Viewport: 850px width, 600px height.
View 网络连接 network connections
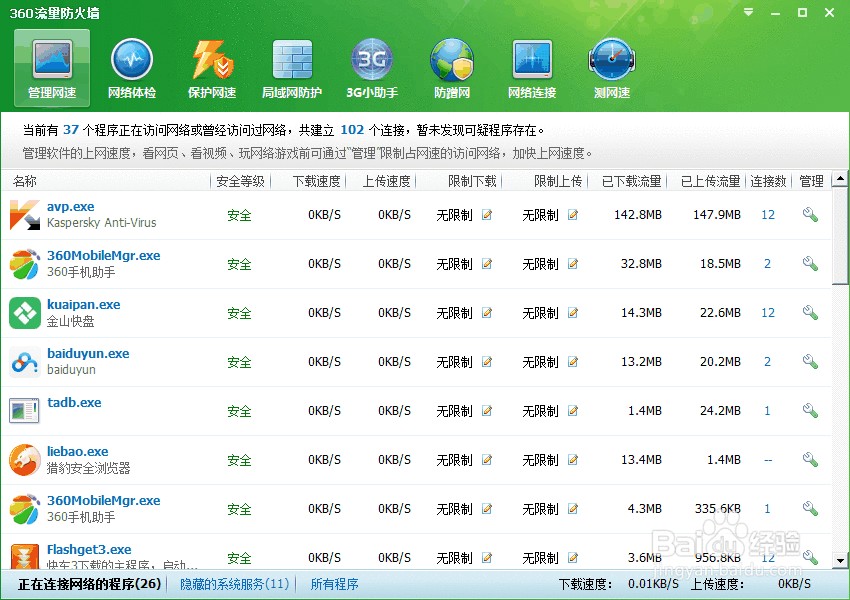(x=531, y=67)
